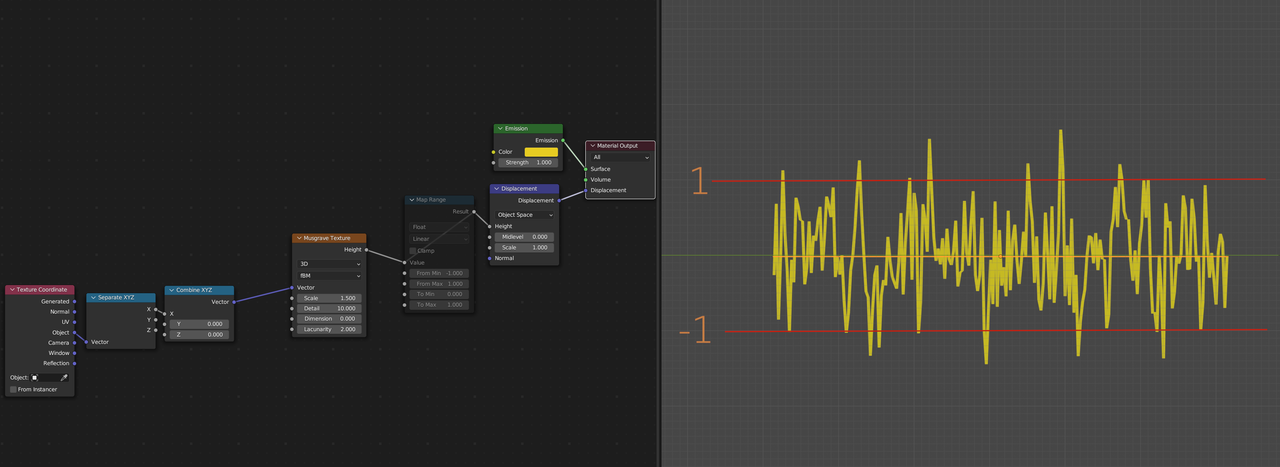Click the Surface input socket on Material Output
The width and height of the screenshot is (1280, 467).
[x=586, y=169]
